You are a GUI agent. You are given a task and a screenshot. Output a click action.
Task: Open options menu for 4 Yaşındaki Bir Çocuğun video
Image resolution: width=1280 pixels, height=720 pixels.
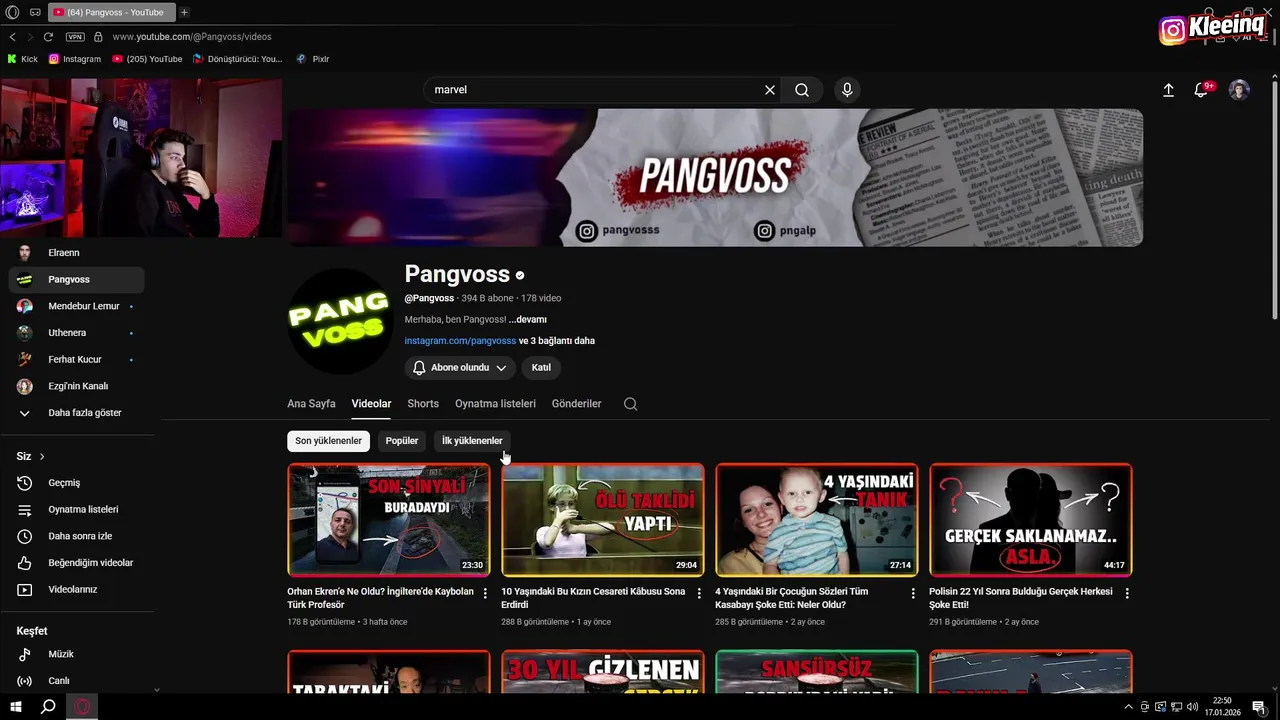coord(913,593)
